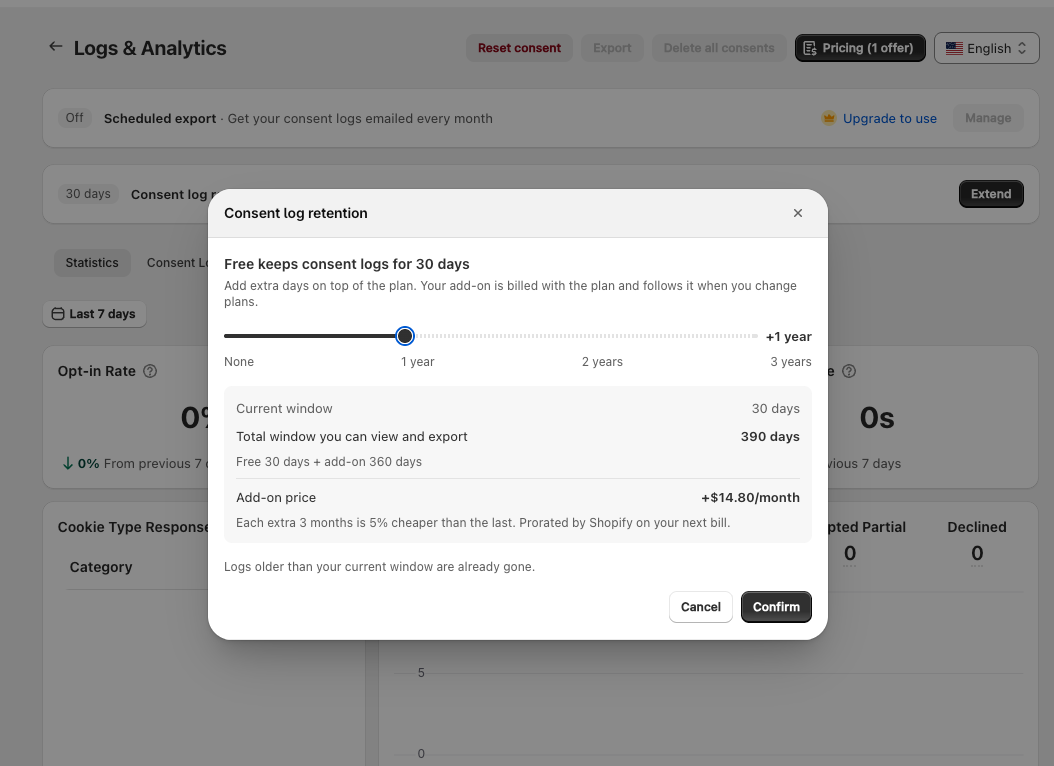This screenshot has height=766, width=1054.
Task: Click the +$14.80/month add-on price
Action: click(750, 497)
